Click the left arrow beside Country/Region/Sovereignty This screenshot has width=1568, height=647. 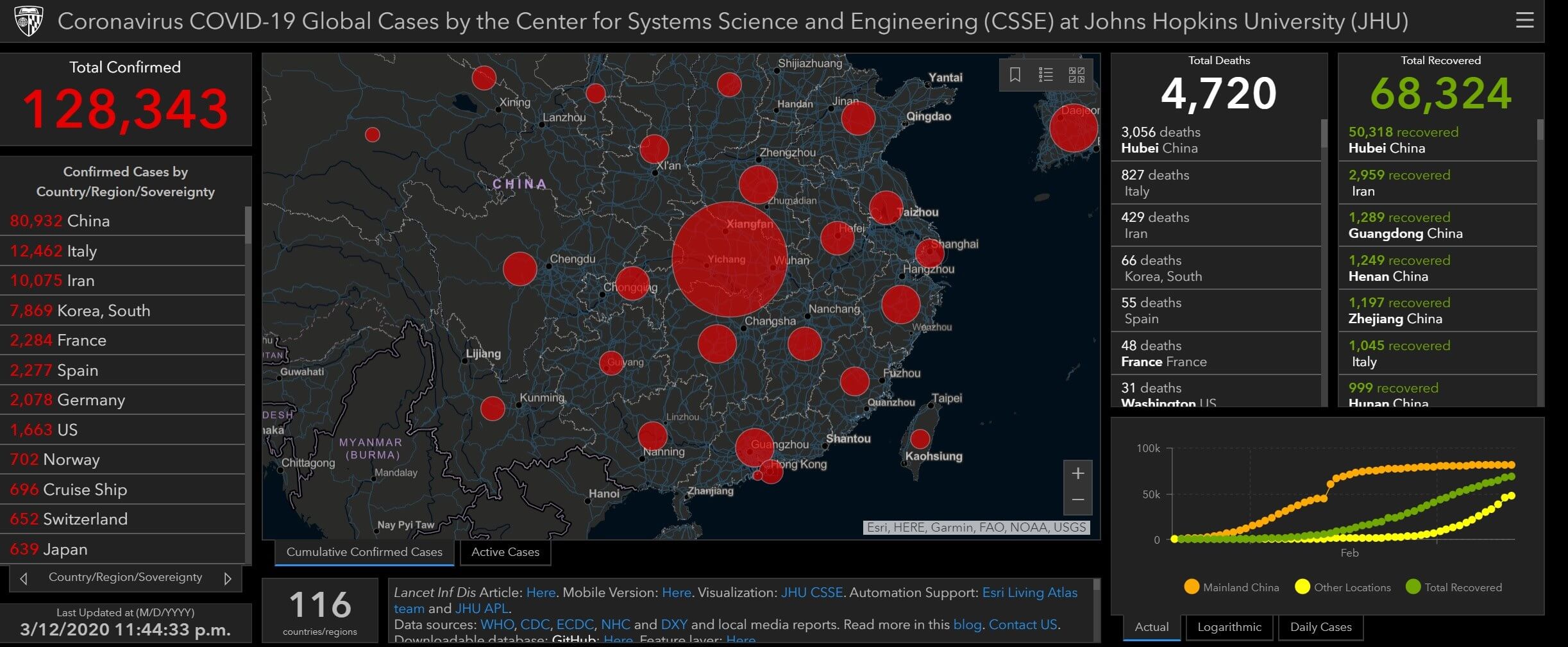24,578
